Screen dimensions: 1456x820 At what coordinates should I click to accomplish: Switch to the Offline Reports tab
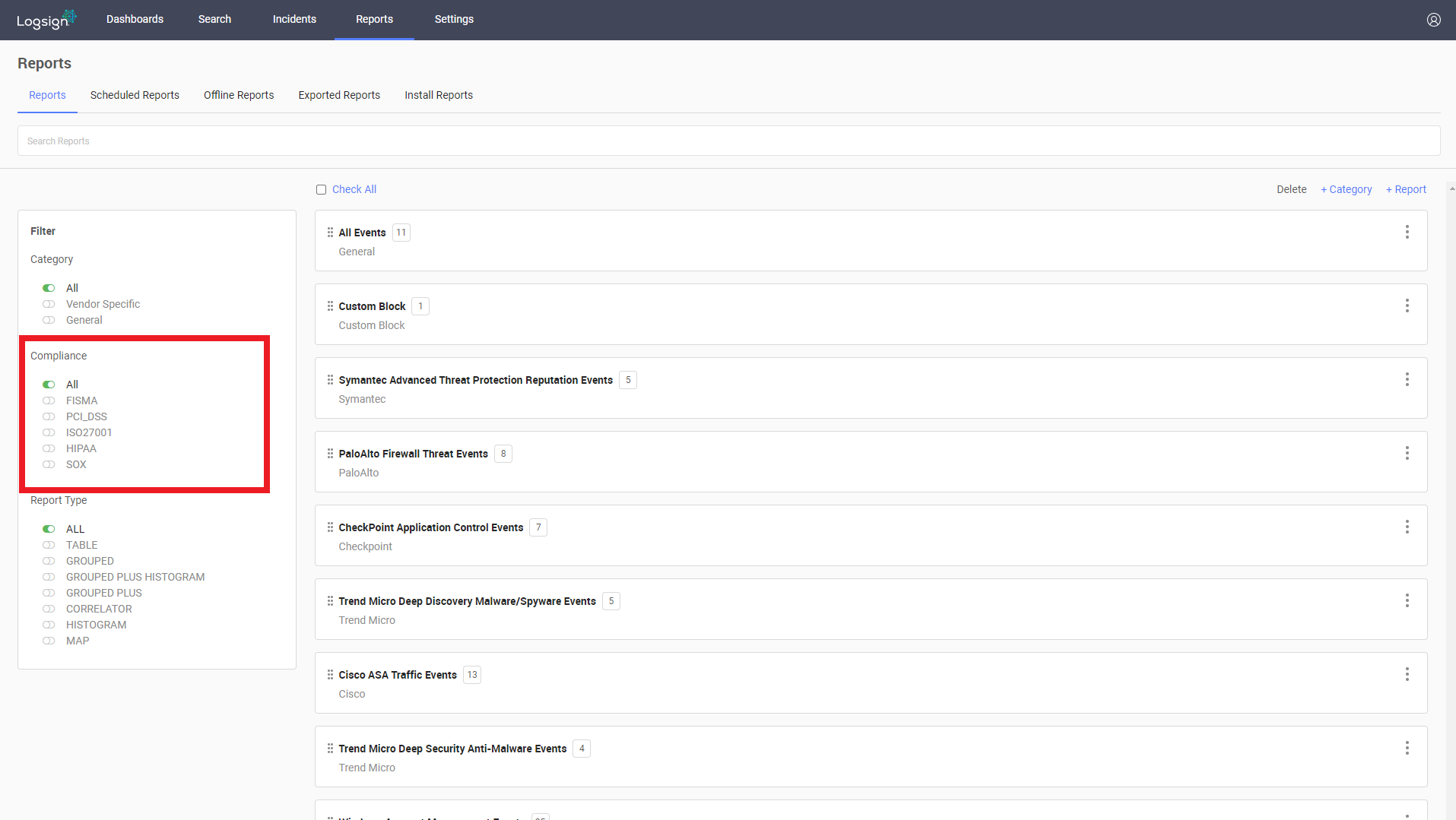click(239, 95)
